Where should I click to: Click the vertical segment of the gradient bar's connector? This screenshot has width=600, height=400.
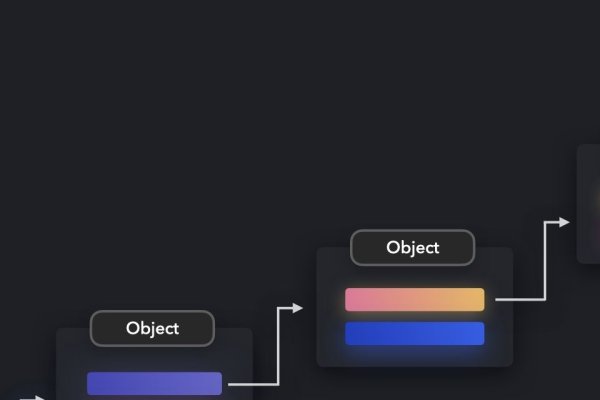544,262
